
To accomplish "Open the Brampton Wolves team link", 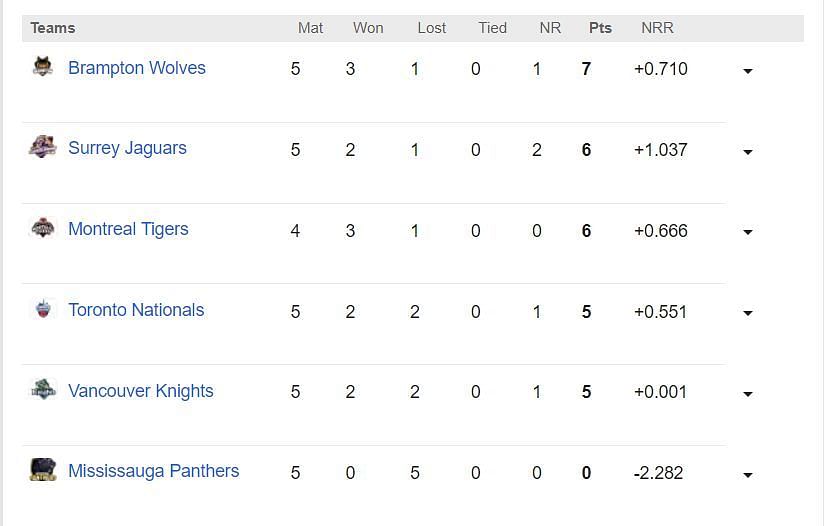I will tap(137, 68).
